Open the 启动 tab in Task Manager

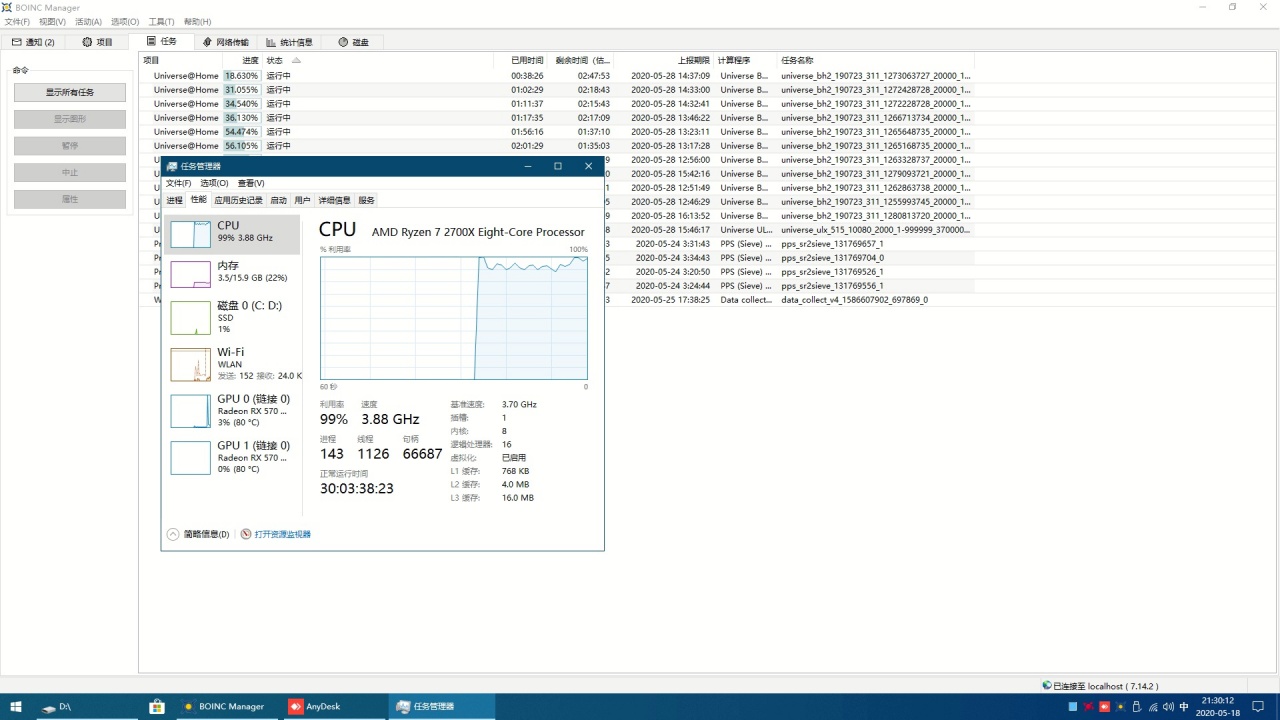278,200
